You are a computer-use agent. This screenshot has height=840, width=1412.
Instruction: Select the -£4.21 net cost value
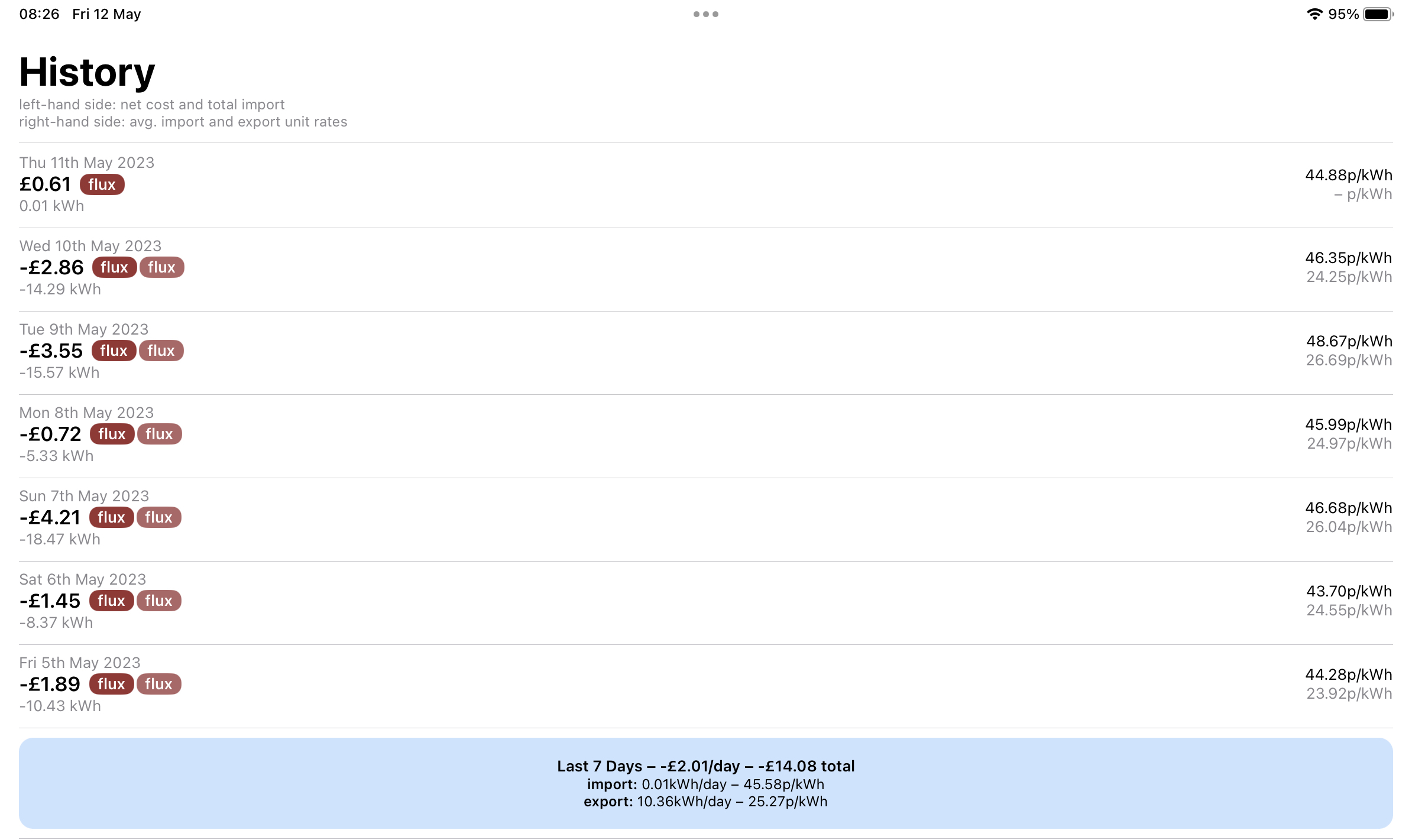50,517
